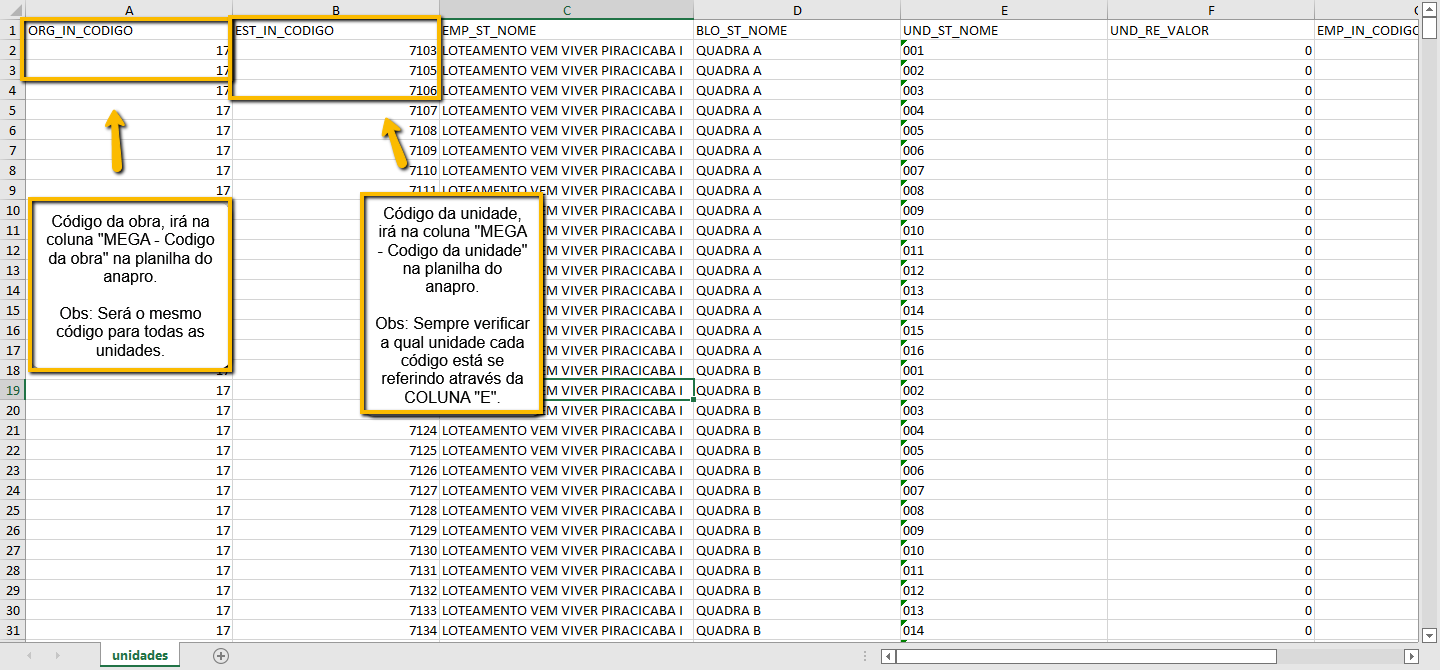Click the previous sheet navigation arrow

[x=29, y=656]
